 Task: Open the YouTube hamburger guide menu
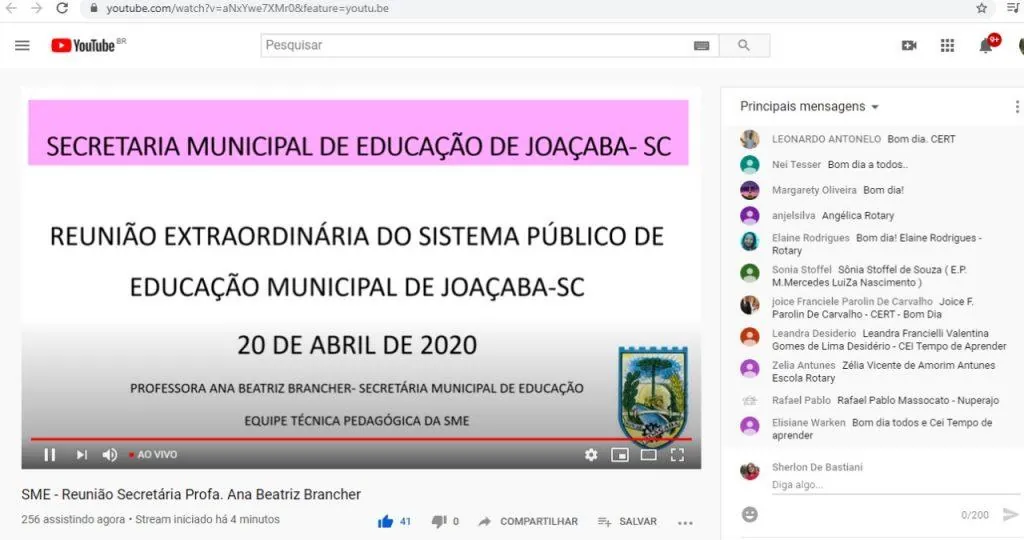22,45
